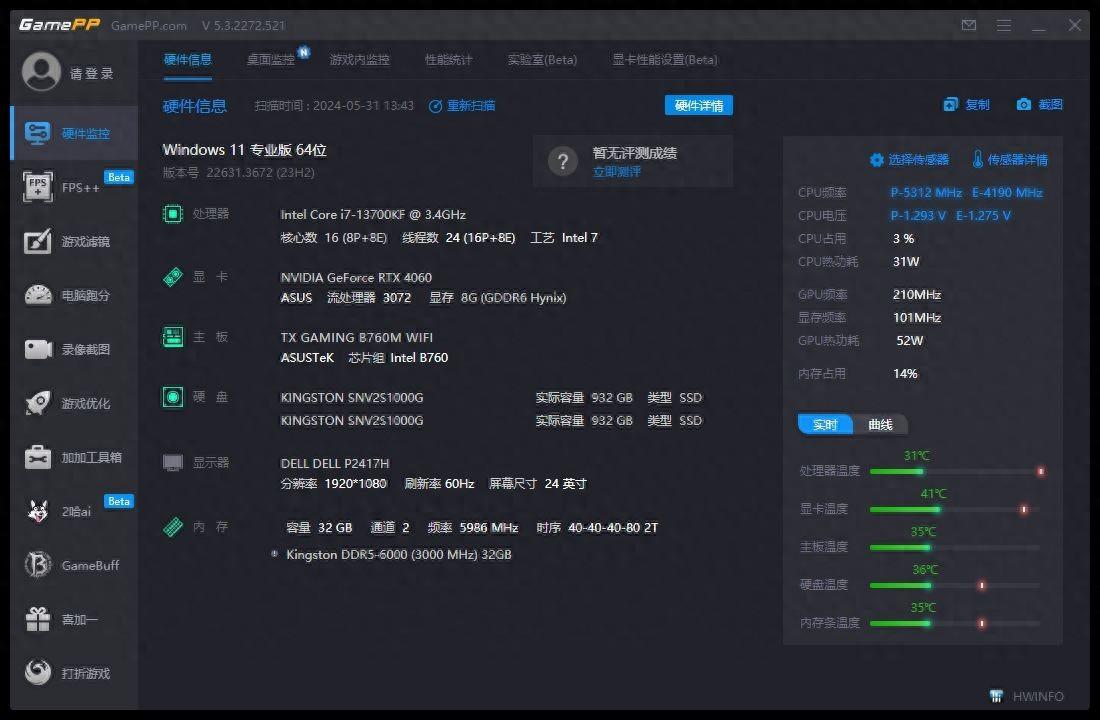
Task: Open 2哈ai husky icon
Action: tap(38, 512)
